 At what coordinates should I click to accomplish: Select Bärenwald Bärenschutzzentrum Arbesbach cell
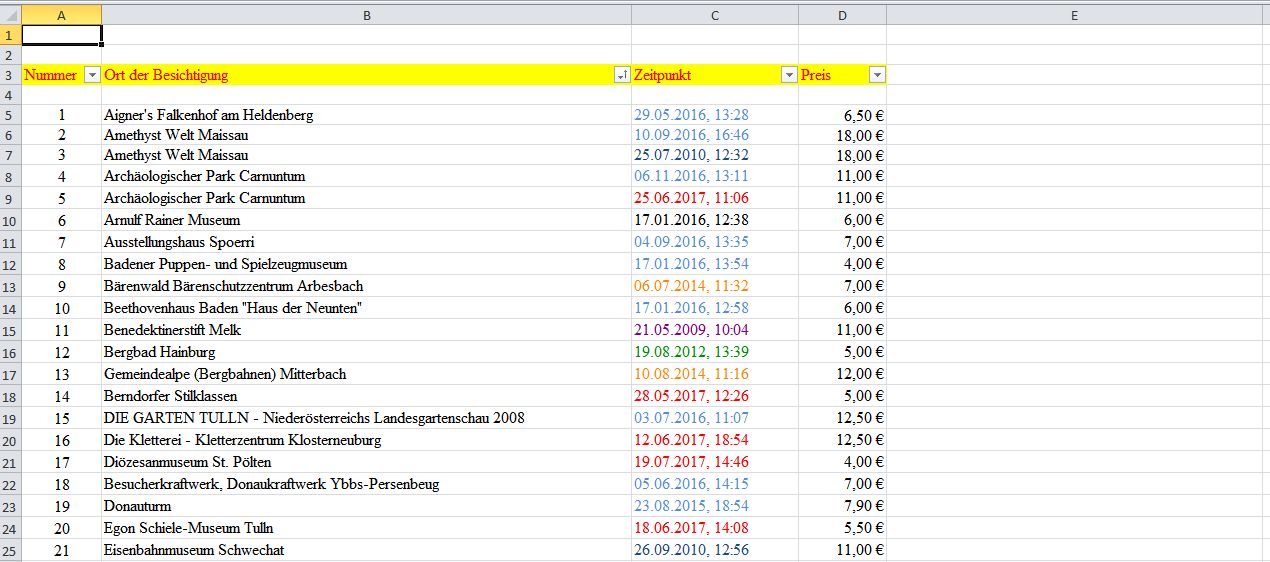366,286
